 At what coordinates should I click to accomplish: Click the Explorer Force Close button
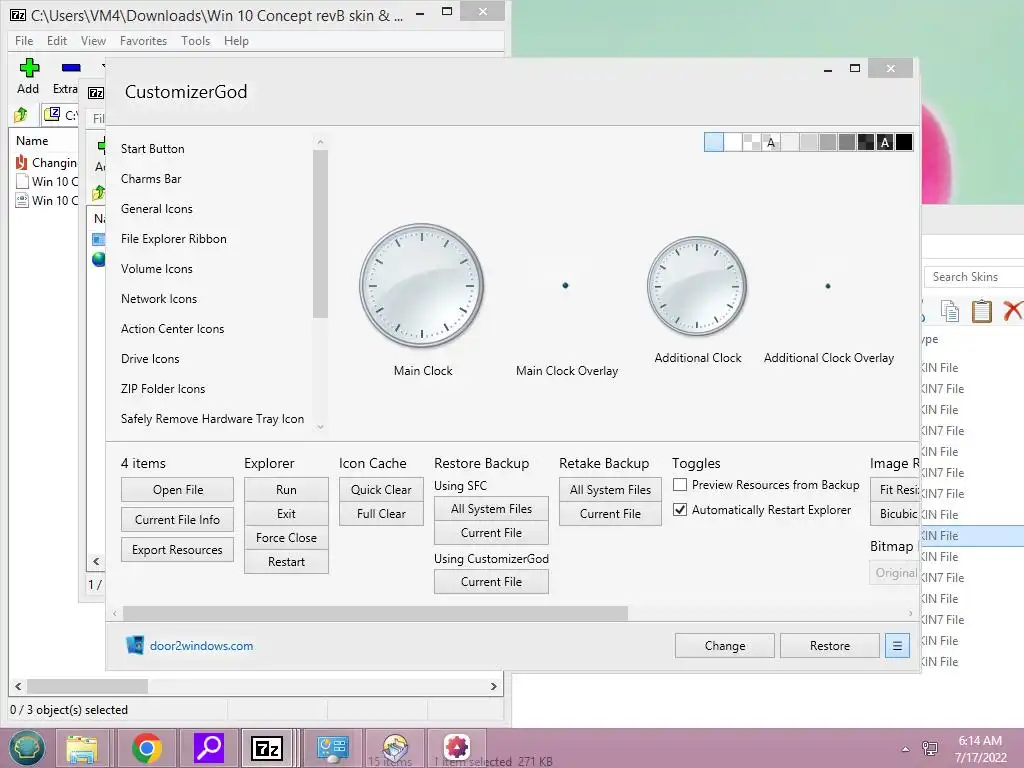point(286,537)
